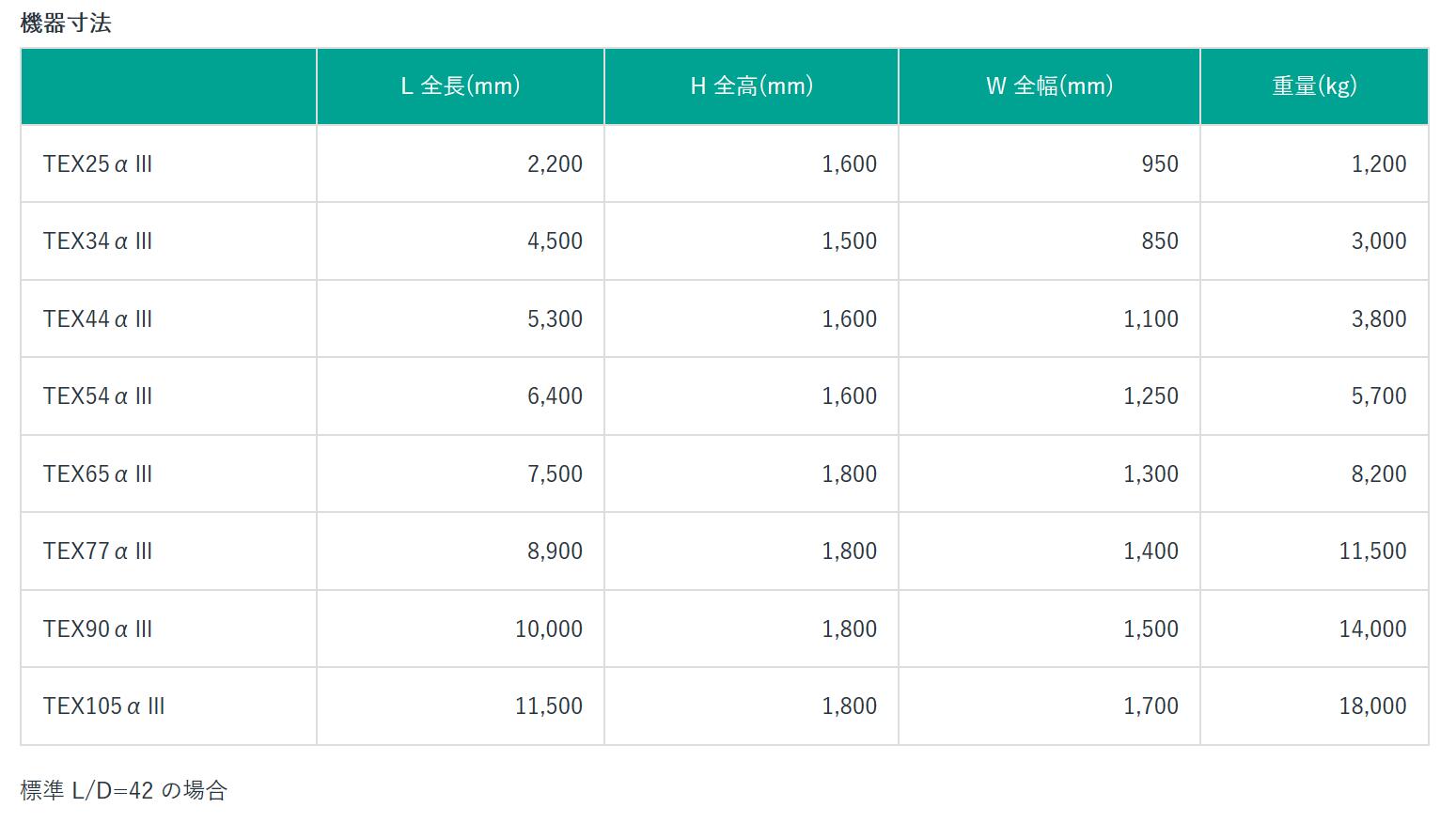Click the 1,300 width cell for TEX65αIII
The width and height of the screenshot is (1456, 823).
tap(1151, 474)
